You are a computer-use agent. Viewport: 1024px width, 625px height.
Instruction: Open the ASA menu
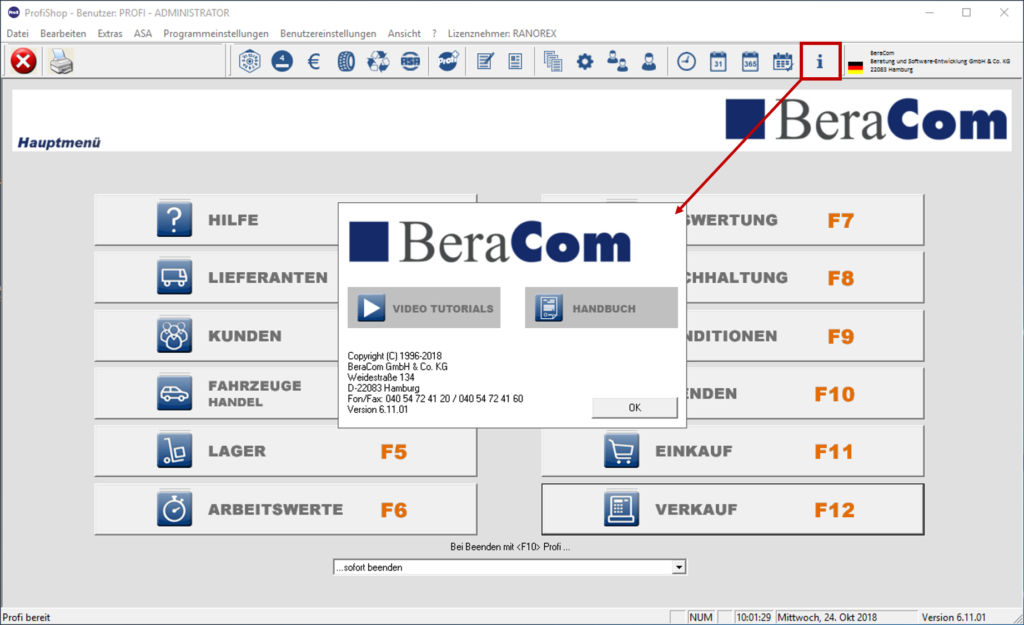tap(143, 33)
